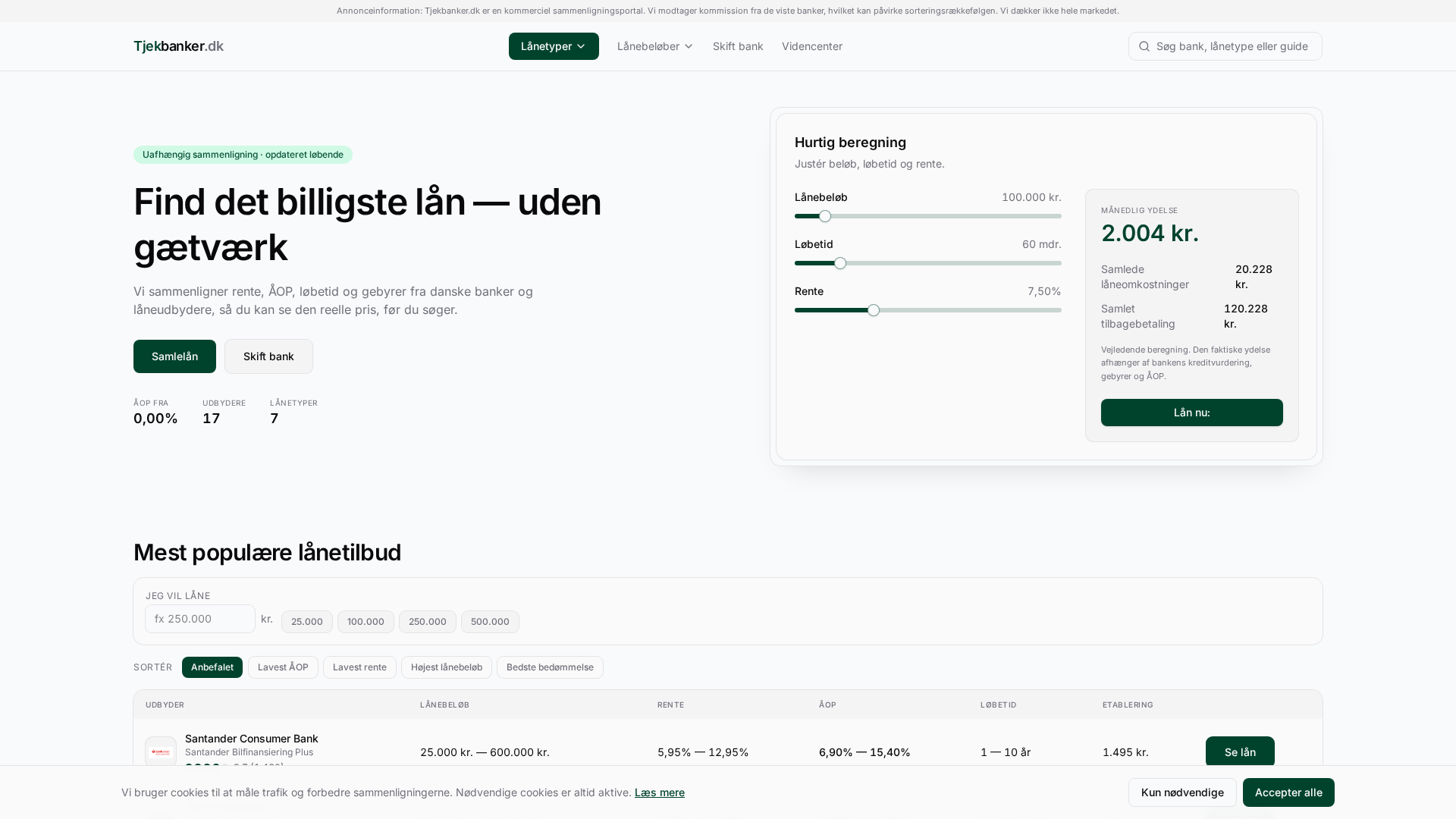
Task: Click the Rente column header
Action: coord(670,705)
